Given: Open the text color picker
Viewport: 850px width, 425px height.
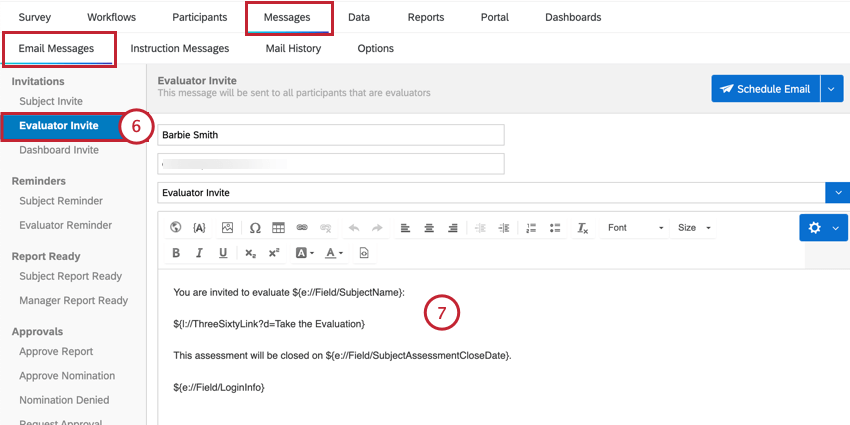Looking at the screenshot, I should (334, 253).
